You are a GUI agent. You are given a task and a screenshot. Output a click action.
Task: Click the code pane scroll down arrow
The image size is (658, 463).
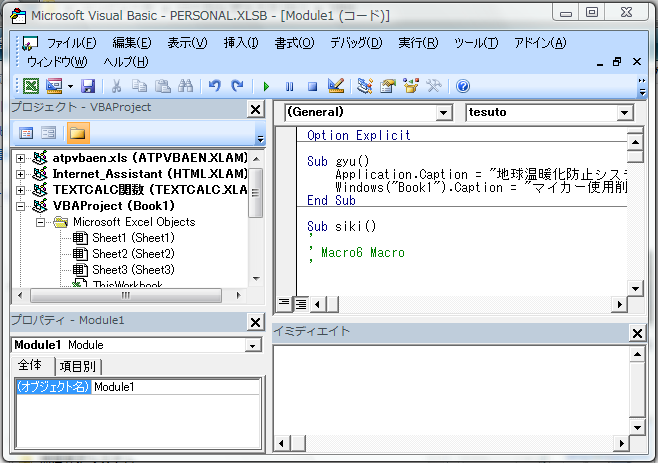coord(635,288)
